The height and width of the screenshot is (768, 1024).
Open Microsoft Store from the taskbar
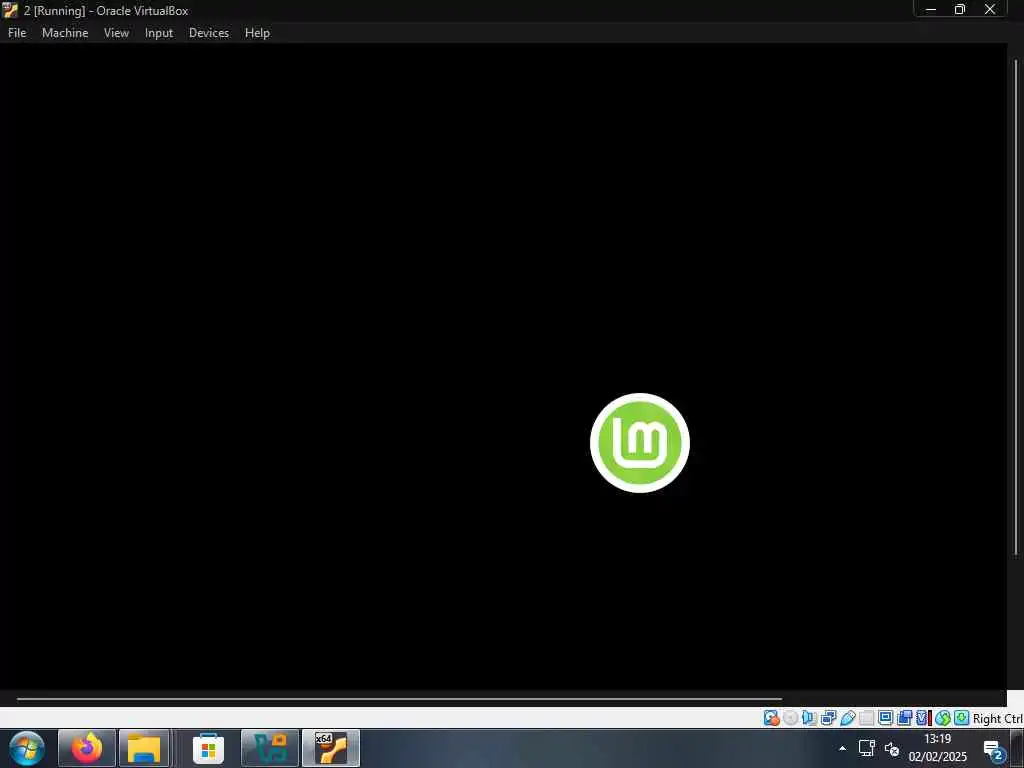[x=208, y=748]
